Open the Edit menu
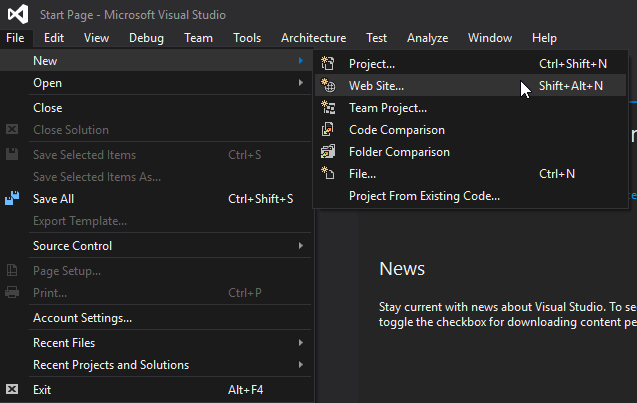The image size is (637, 403). point(54,38)
